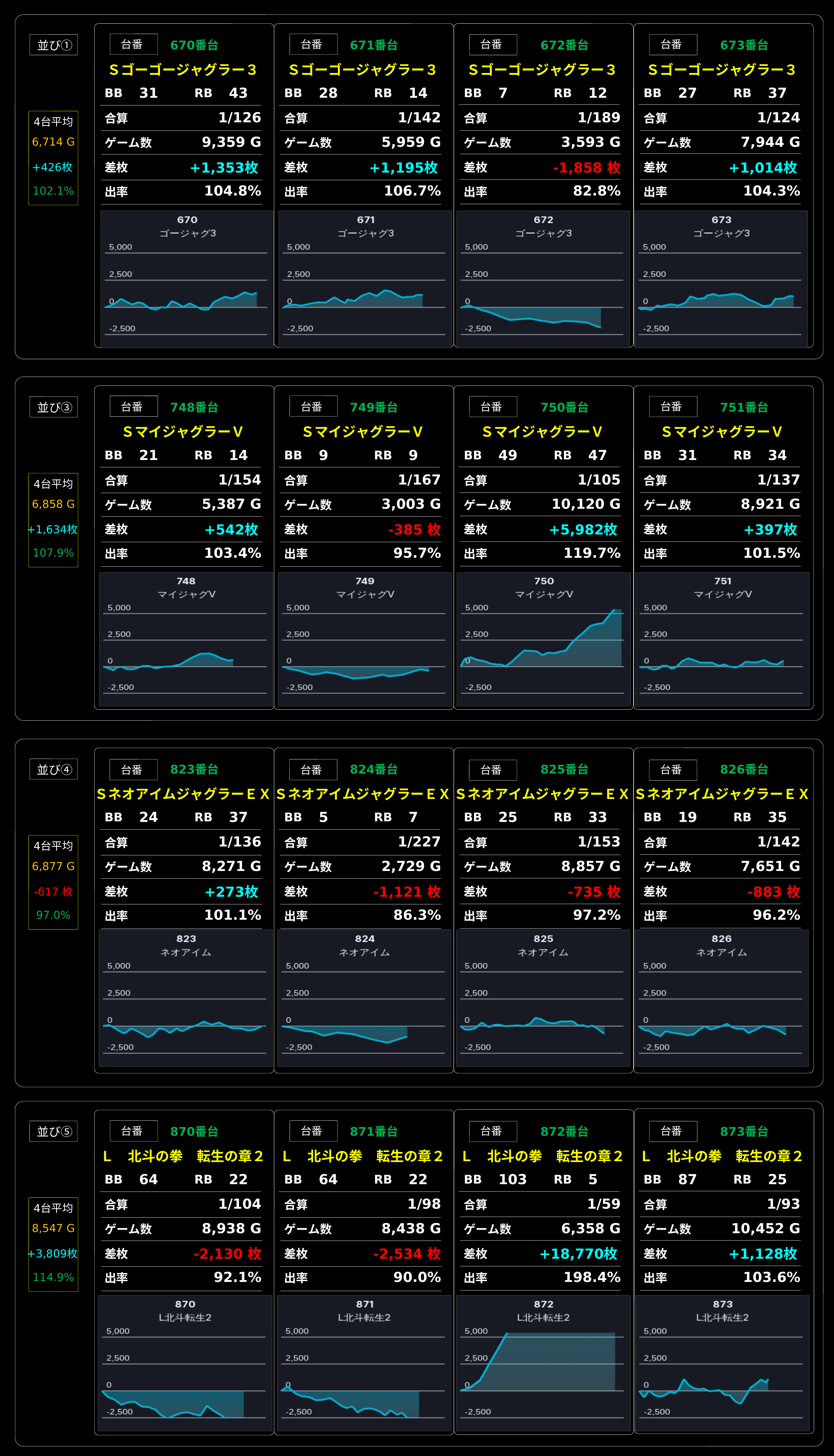Click the 6,714 G four-machine average

tap(53, 142)
